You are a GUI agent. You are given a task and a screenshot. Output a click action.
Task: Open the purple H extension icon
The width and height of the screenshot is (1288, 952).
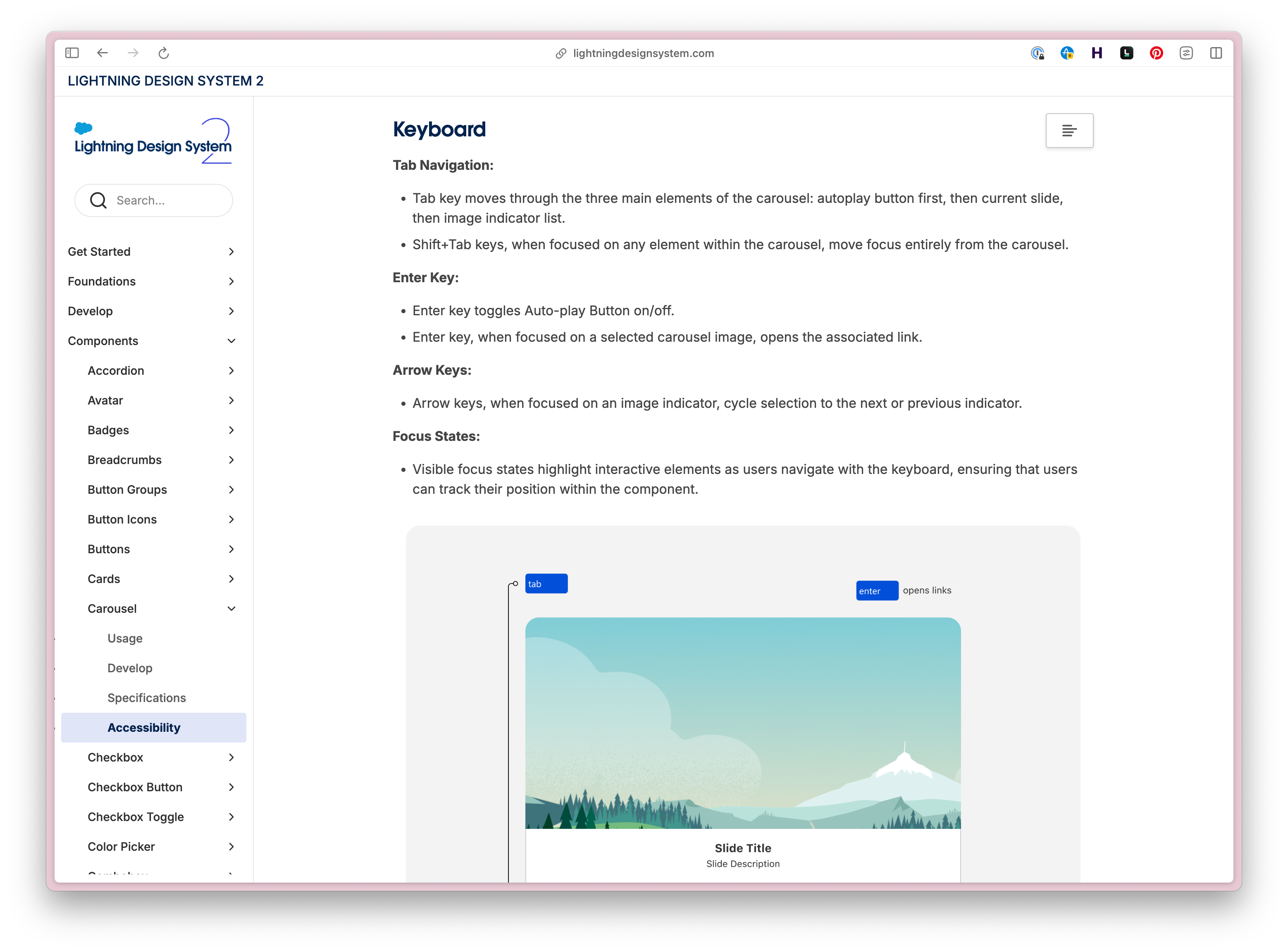click(1097, 53)
